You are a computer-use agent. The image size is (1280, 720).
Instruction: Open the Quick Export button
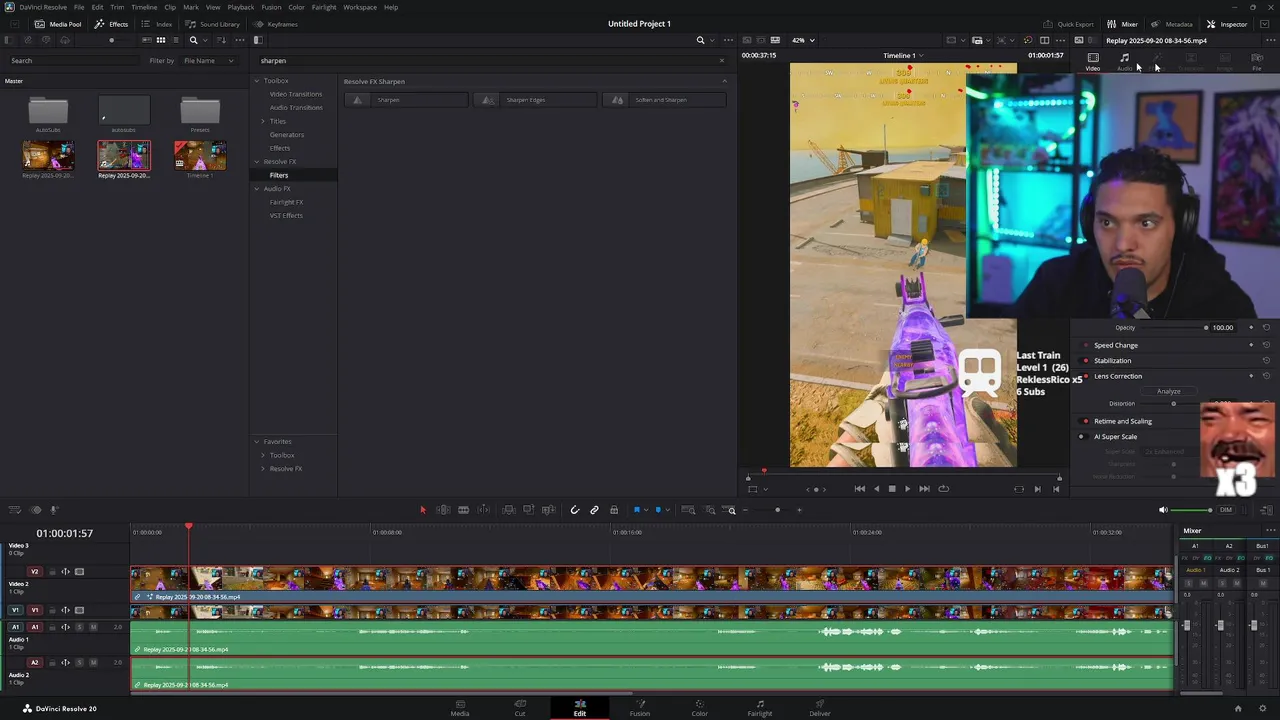pyautogui.click(x=1069, y=24)
